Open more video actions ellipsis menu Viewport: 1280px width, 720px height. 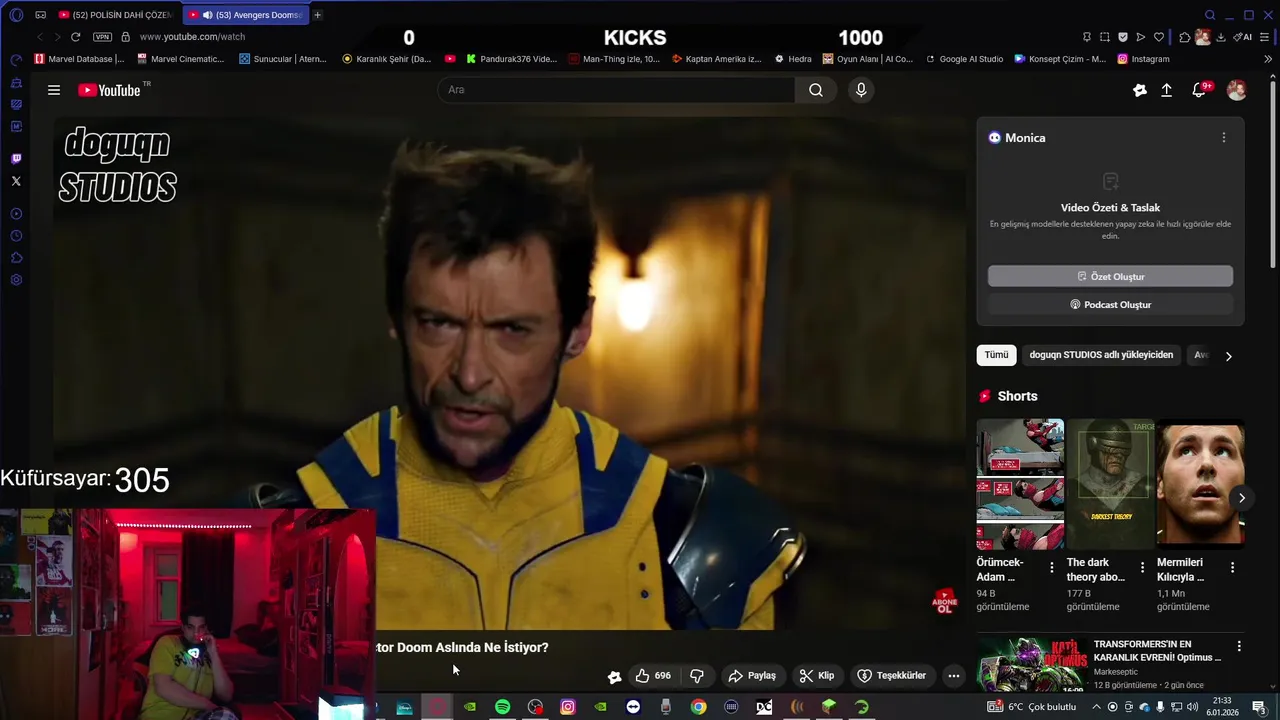(x=954, y=676)
